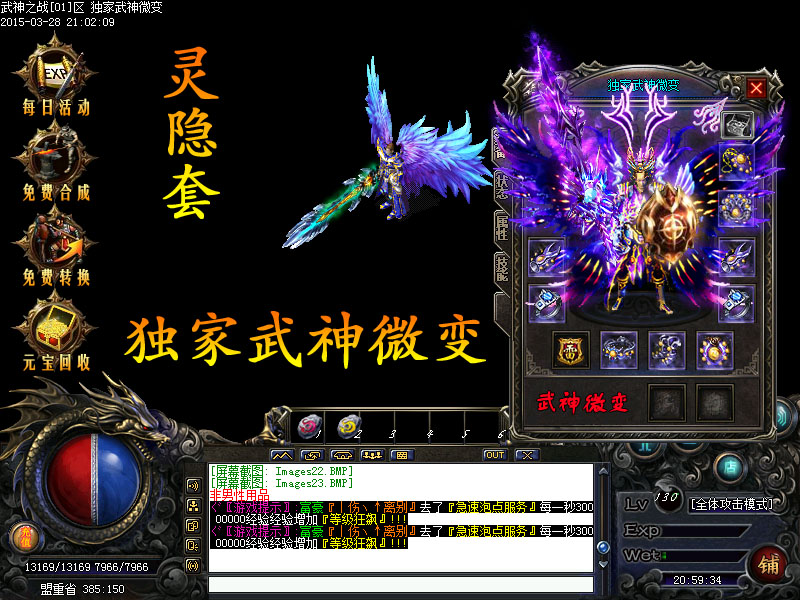Select the golden shield badge slot
800x600 pixels.
click(x=570, y=351)
